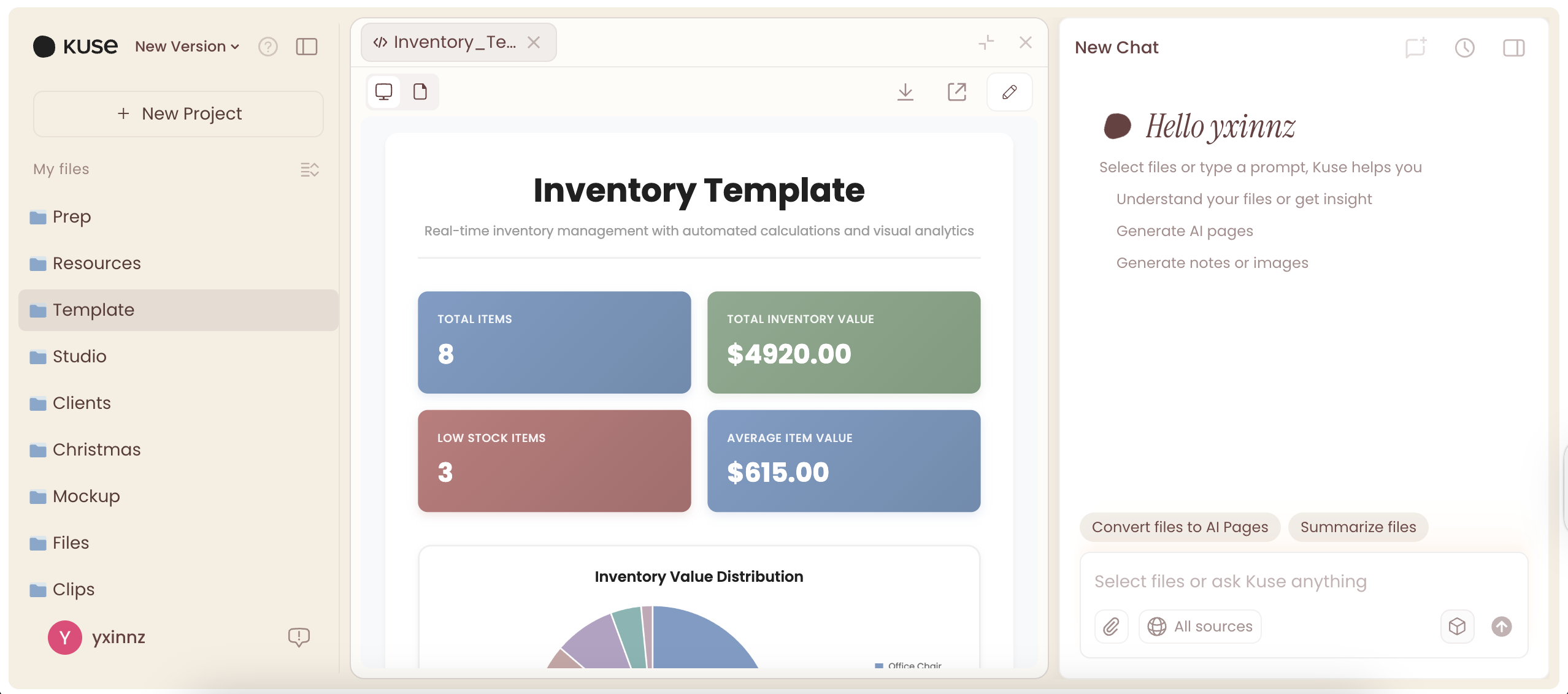This screenshot has width=1568, height=694.
Task: Open template in new window icon
Action: [956, 92]
